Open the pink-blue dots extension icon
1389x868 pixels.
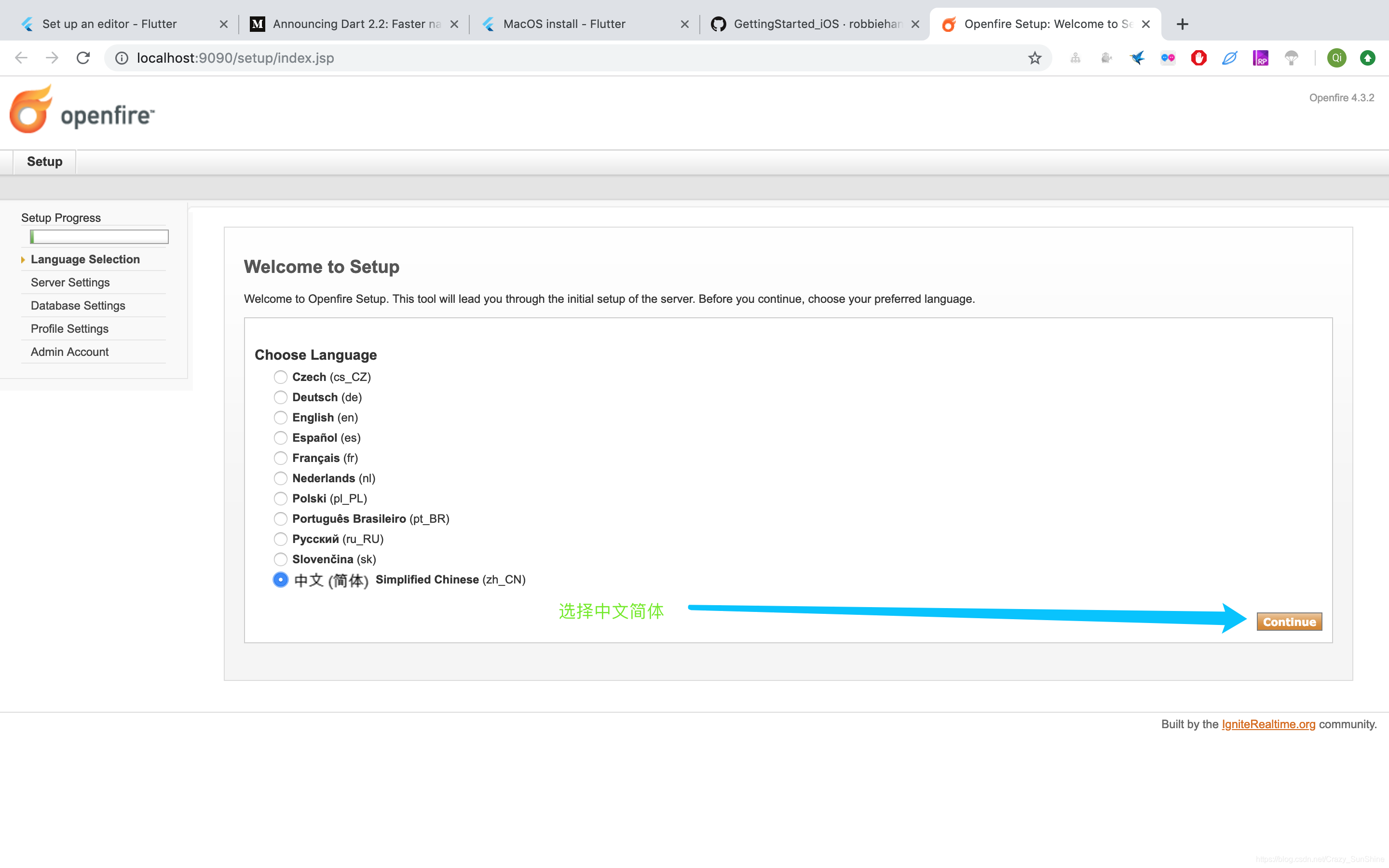[1168, 58]
